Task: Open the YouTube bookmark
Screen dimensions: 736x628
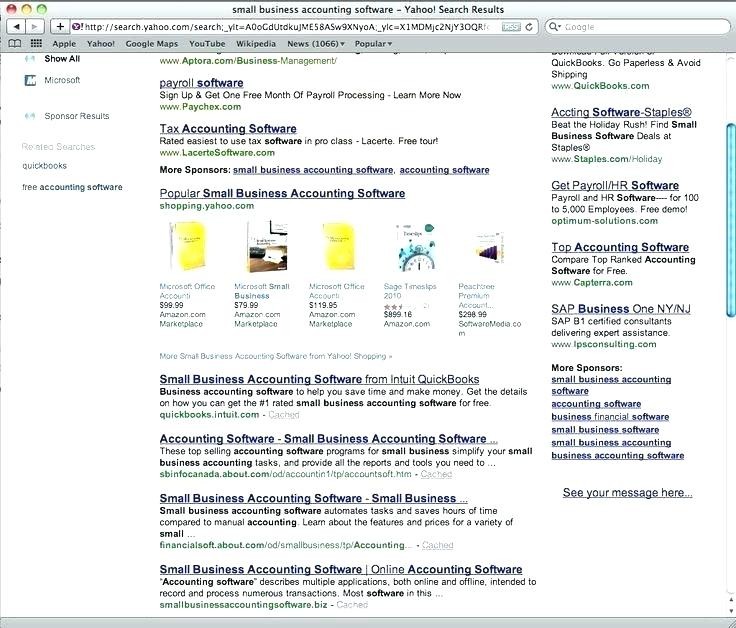Action: 207,44
